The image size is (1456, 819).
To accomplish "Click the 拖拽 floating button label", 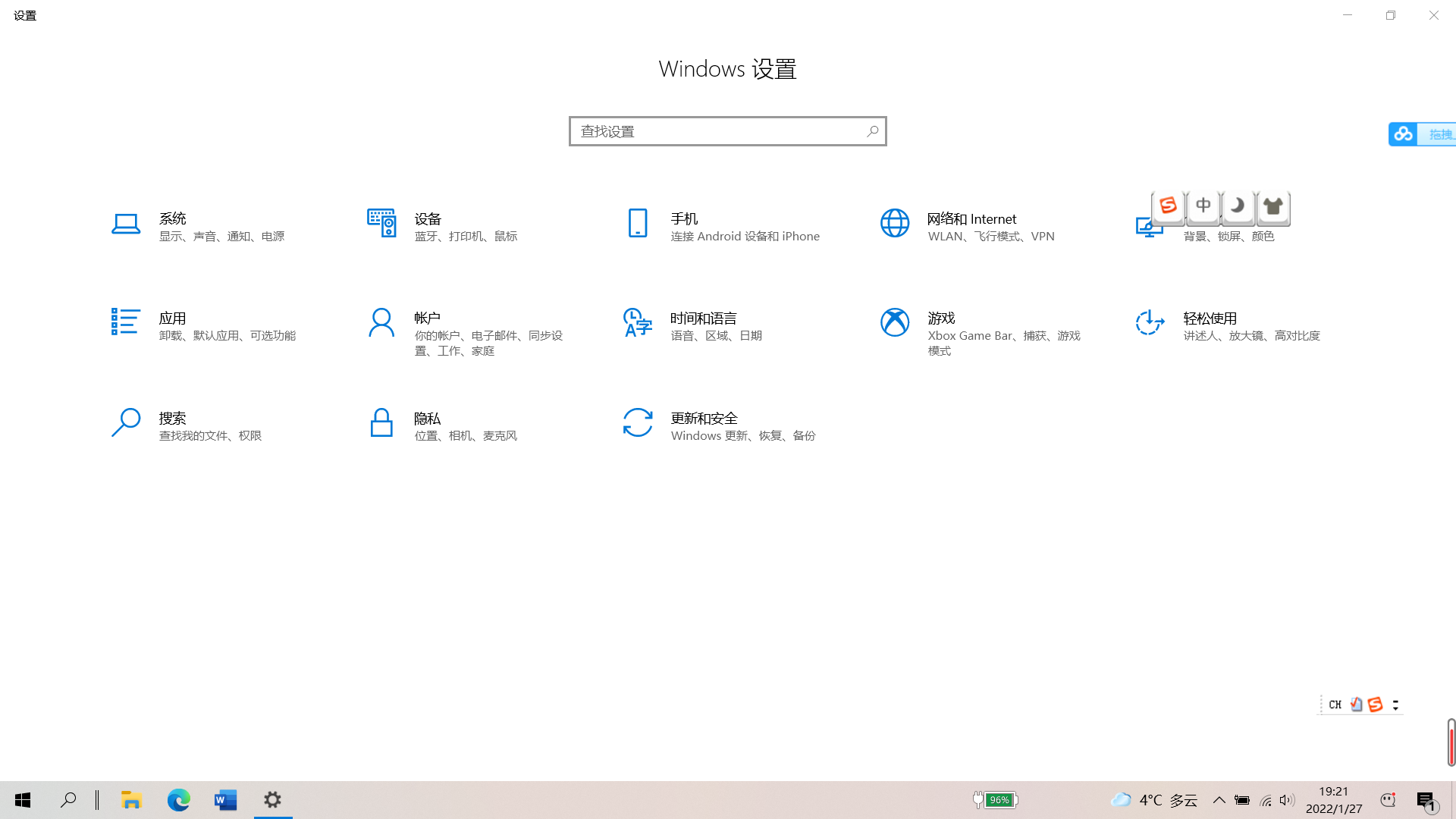I will pyautogui.click(x=1440, y=134).
